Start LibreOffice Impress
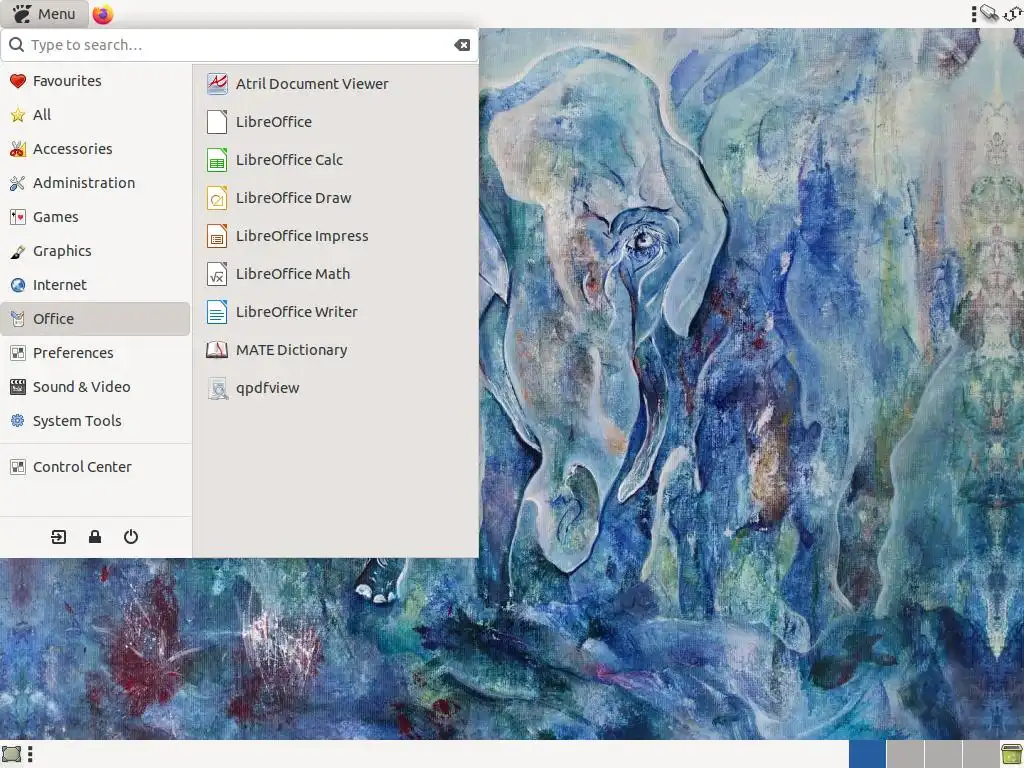1024x768 pixels. coord(336,236)
